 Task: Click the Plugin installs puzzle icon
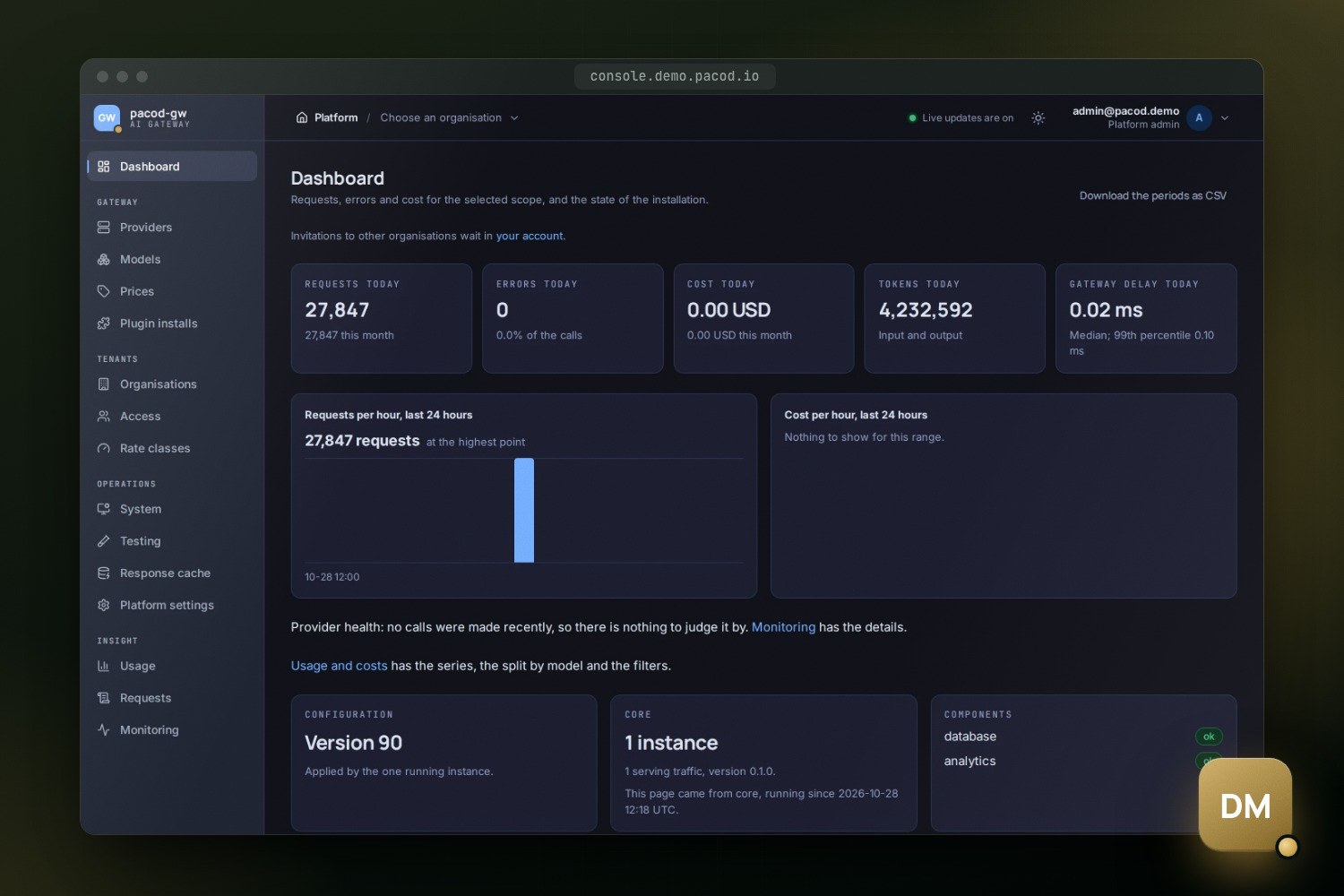(104, 323)
